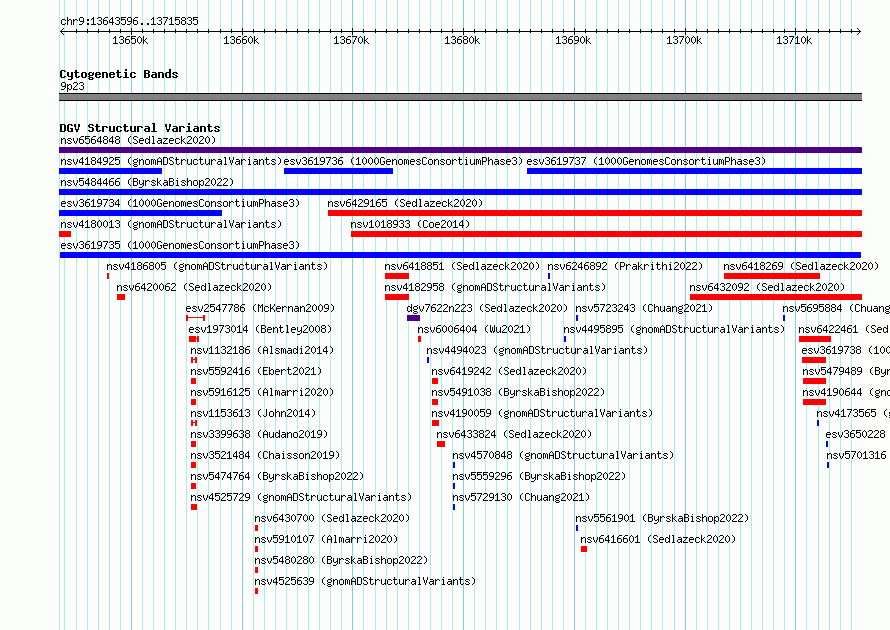Click the 9p23 cytogenetic band bar
The width and height of the screenshot is (890, 630).
460,97
